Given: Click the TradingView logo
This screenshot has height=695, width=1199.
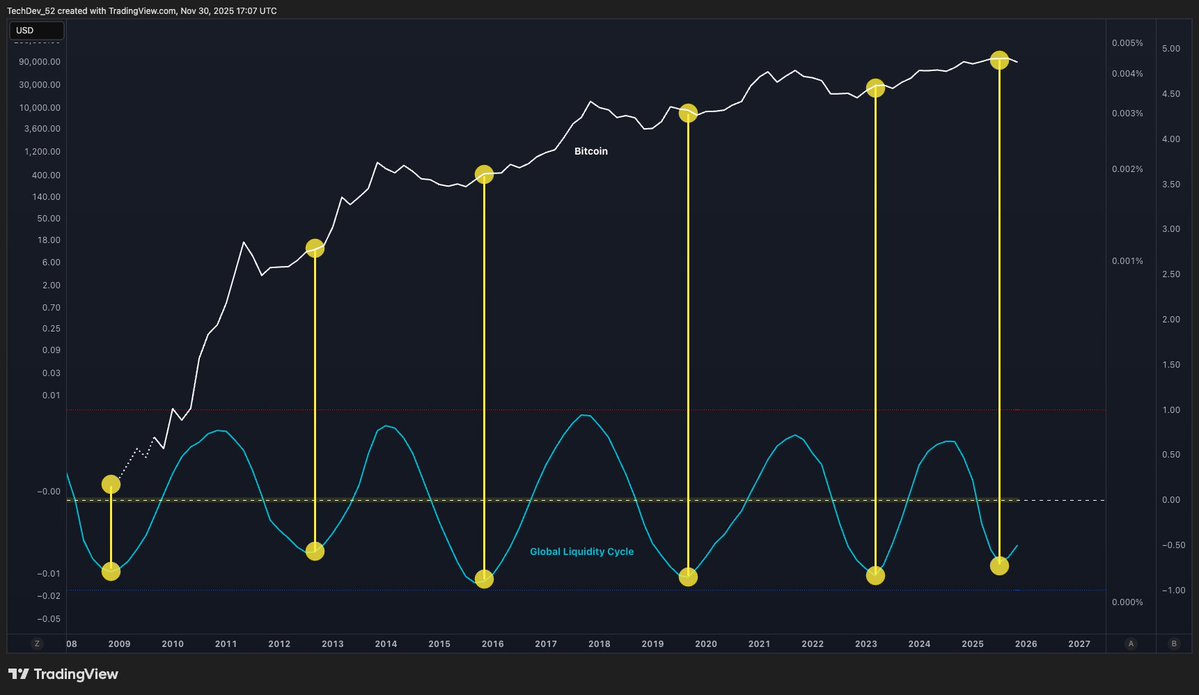Looking at the screenshot, I should point(18,673).
